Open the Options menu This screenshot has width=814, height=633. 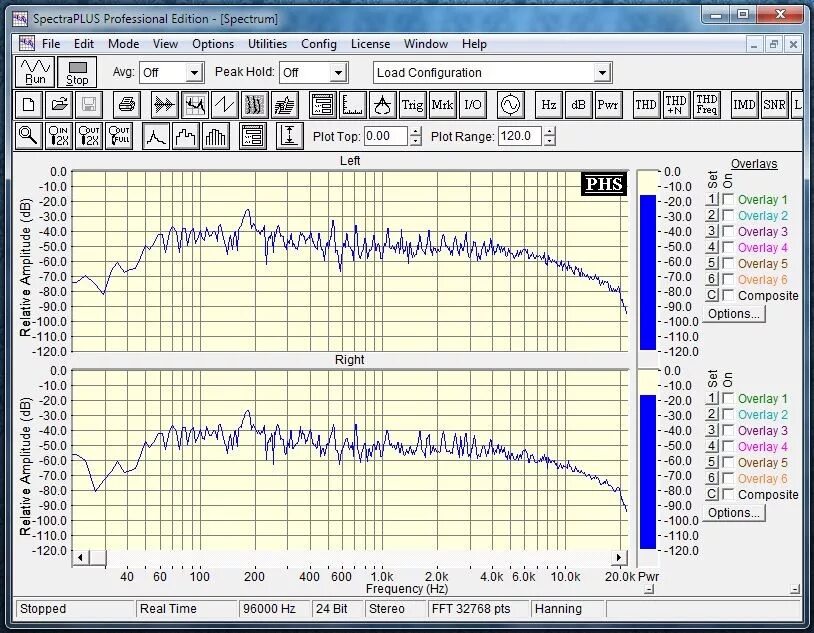tap(213, 44)
